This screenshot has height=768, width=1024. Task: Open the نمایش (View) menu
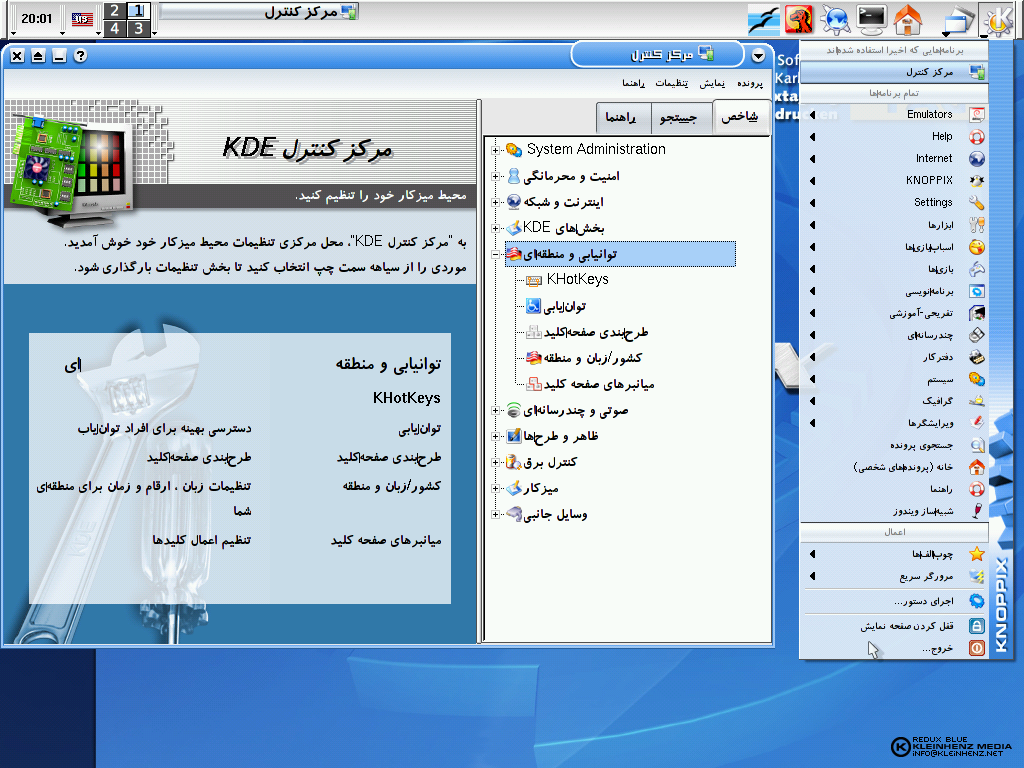(712, 84)
